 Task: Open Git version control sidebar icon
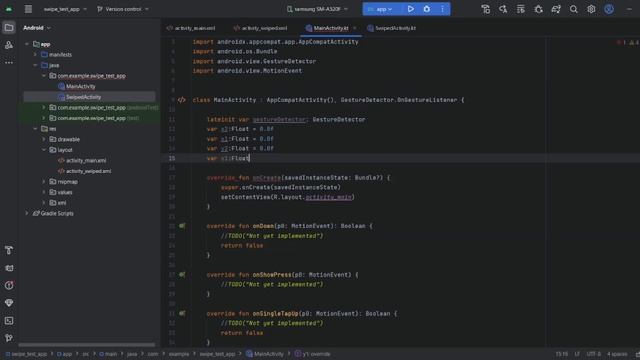tap(9, 338)
